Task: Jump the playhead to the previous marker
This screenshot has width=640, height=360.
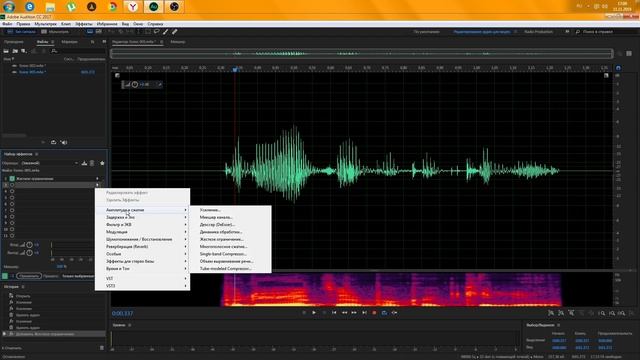Action: coord(334,313)
